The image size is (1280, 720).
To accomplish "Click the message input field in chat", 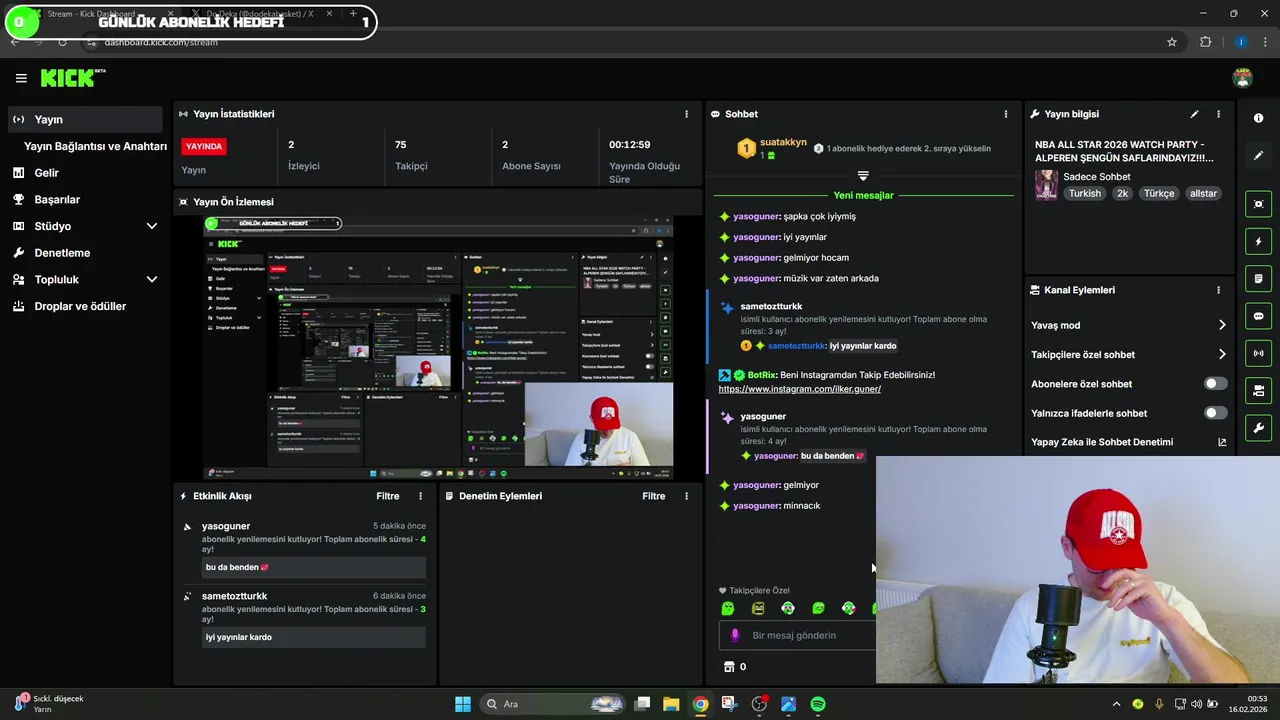I will point(797,635).
